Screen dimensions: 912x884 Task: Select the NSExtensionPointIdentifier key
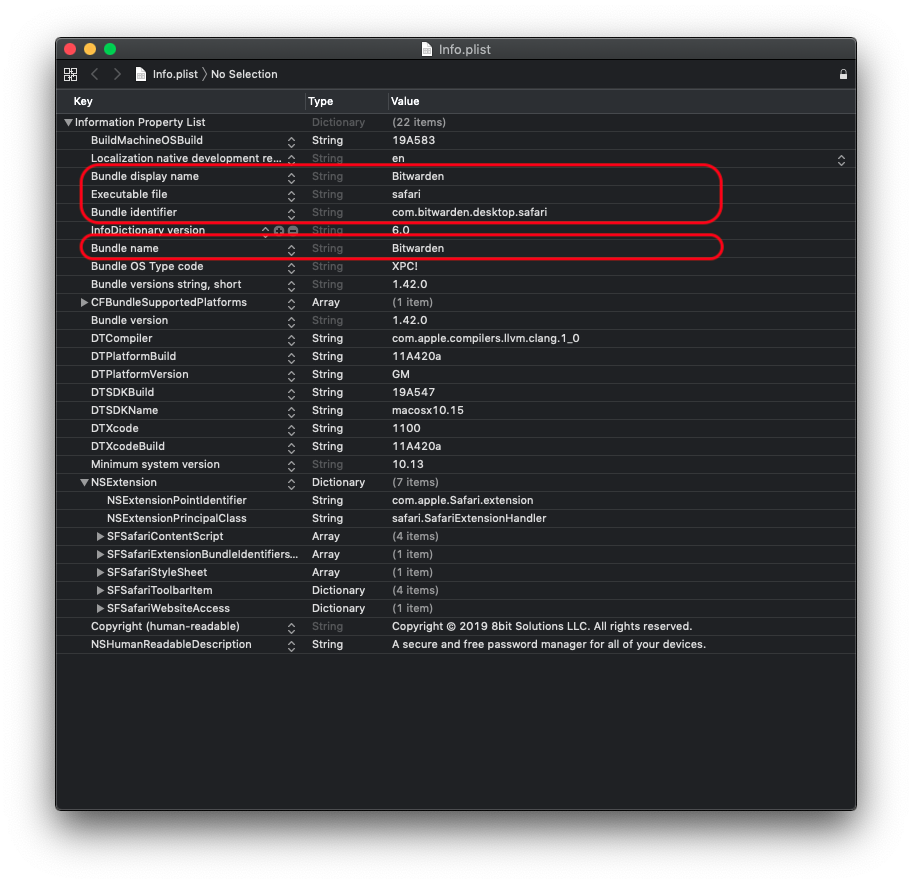tap(176, 501)
